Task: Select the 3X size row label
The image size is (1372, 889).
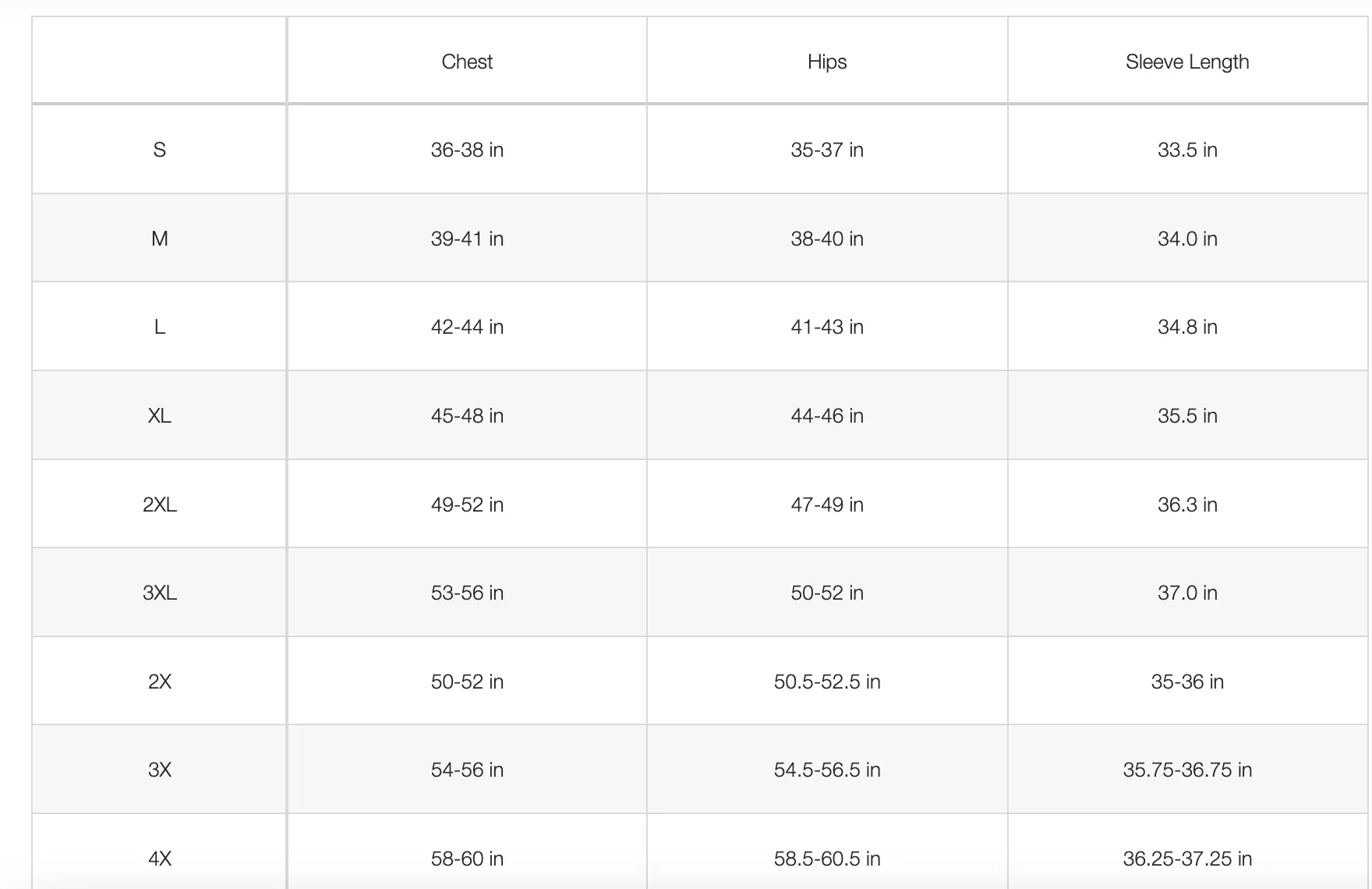Action: click(160, 770)
